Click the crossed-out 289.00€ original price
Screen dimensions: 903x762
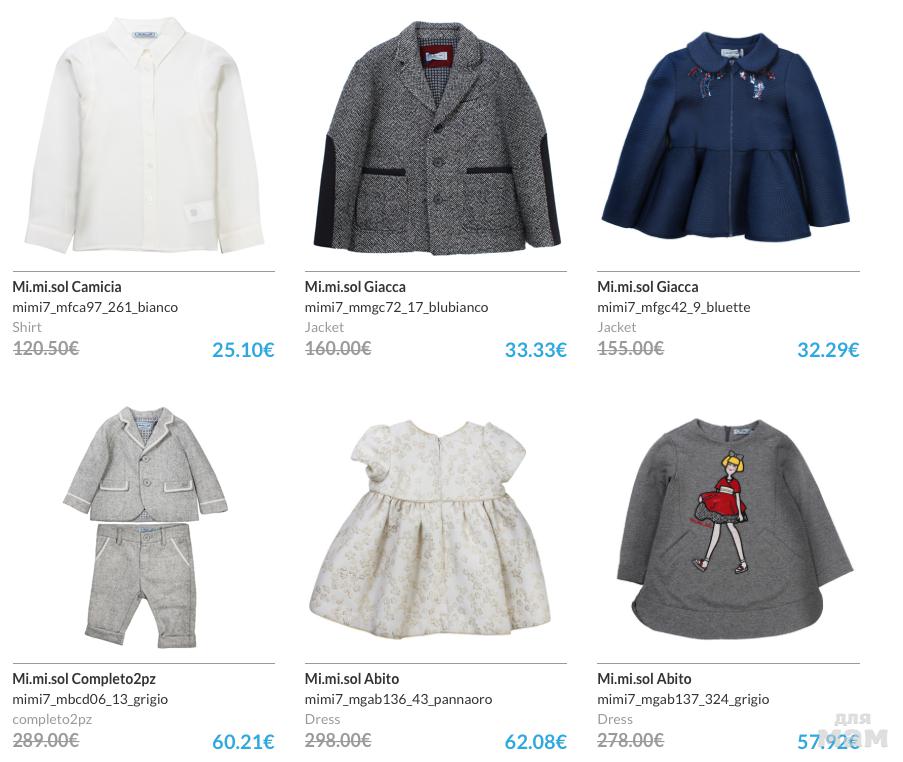45,740
